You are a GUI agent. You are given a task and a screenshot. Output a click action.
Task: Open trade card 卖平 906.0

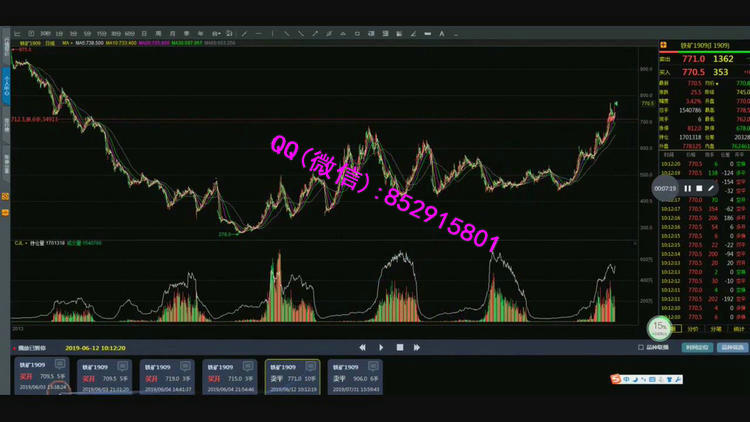coord(356,379)
